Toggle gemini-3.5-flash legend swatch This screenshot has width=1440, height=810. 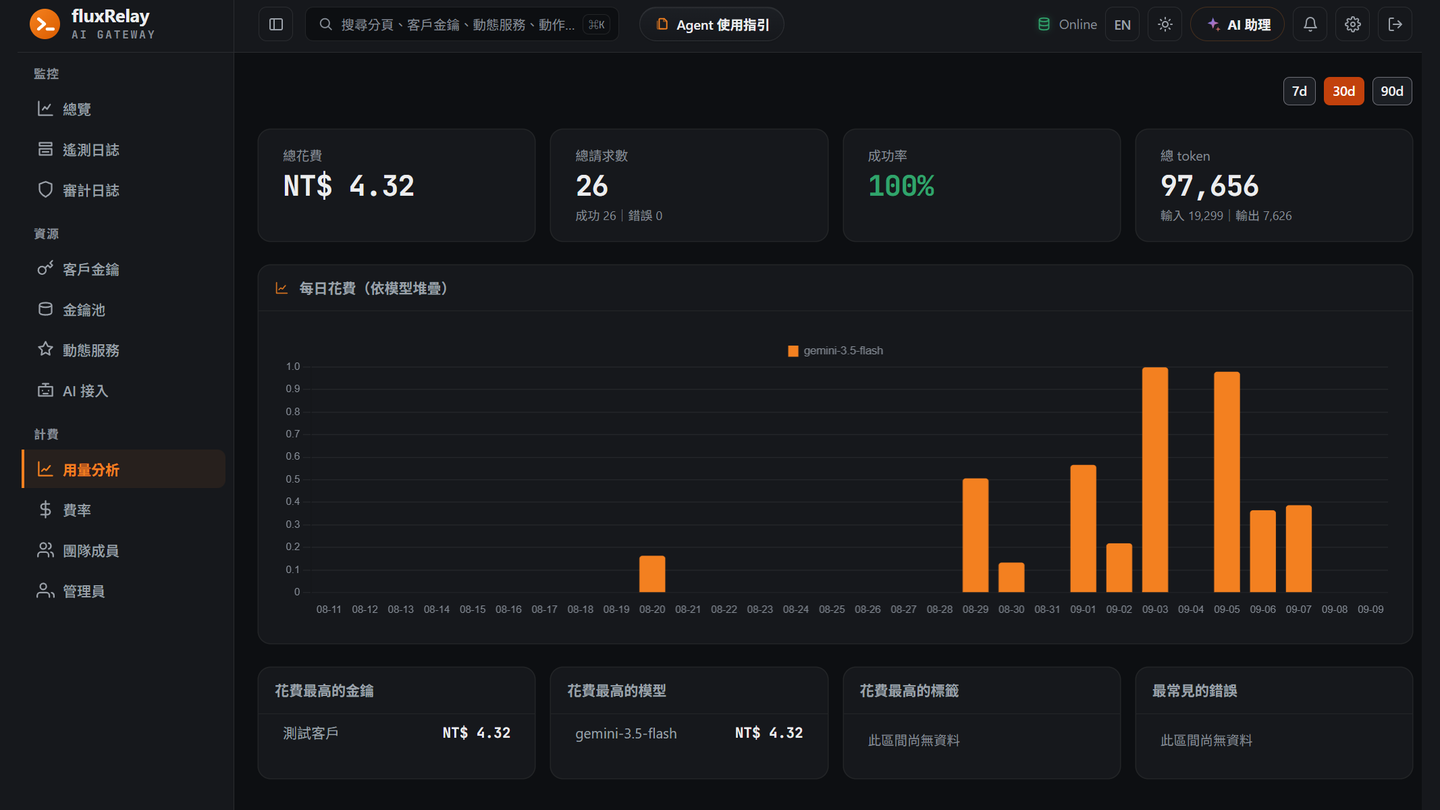tap(793, 351)
